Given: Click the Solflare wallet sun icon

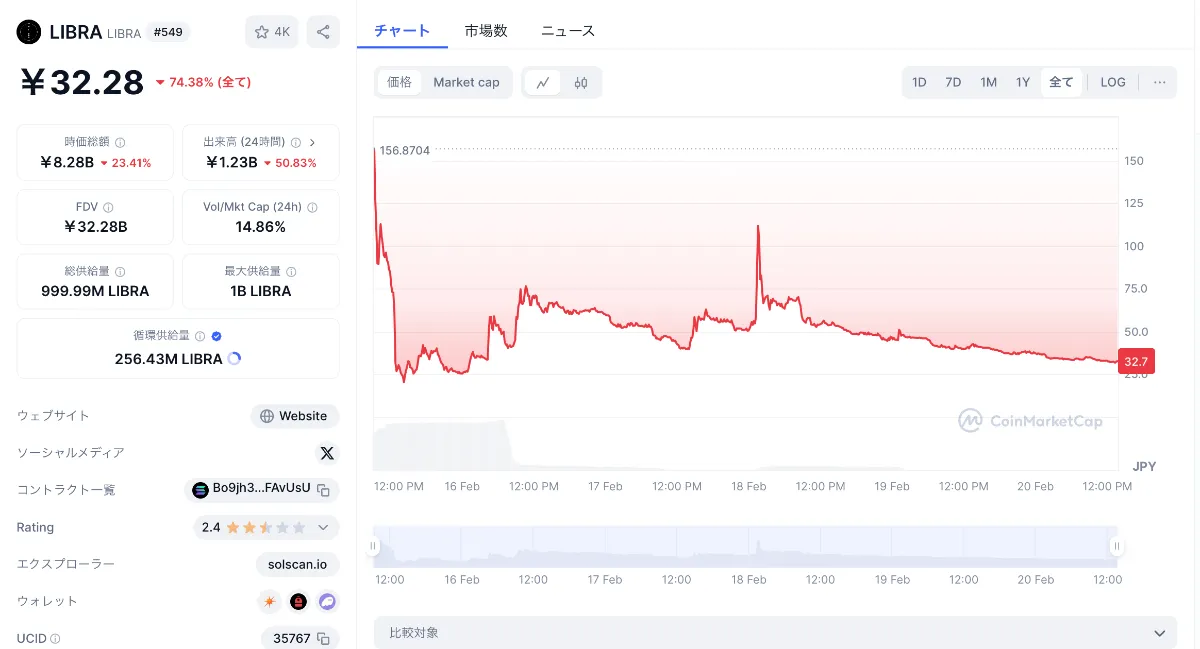Looking at the screenshot, I should click(268, 601).
